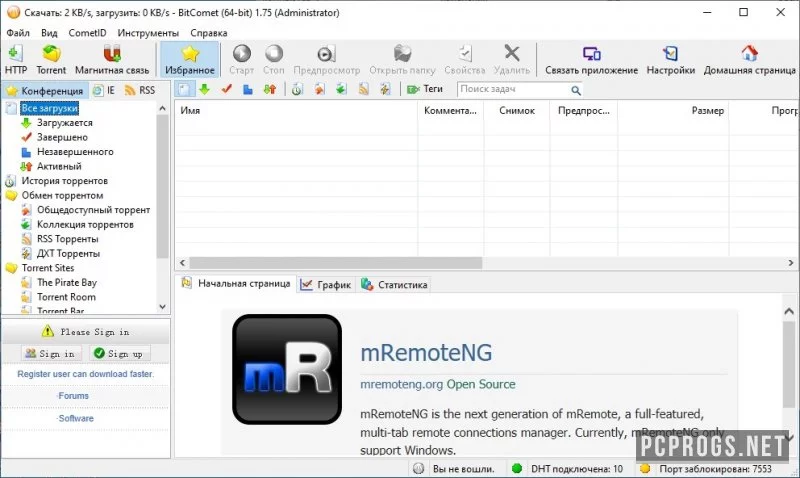Switch to the Начальная страница tab
Screen dimensions: 800x478
click(x=236, y=284)
